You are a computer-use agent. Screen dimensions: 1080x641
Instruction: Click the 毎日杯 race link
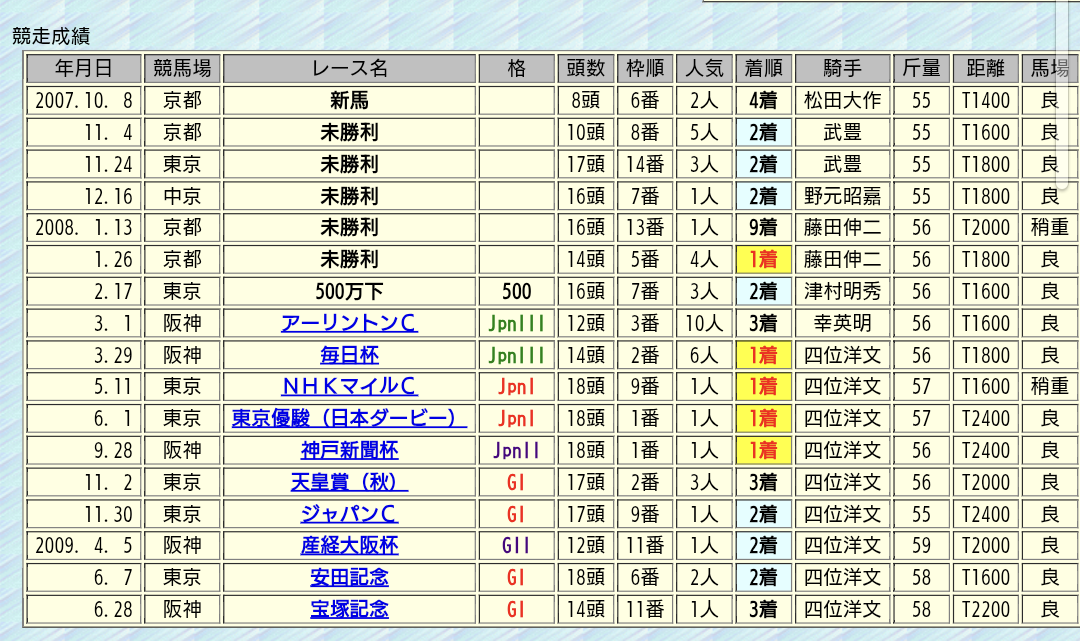pos(349,355)
